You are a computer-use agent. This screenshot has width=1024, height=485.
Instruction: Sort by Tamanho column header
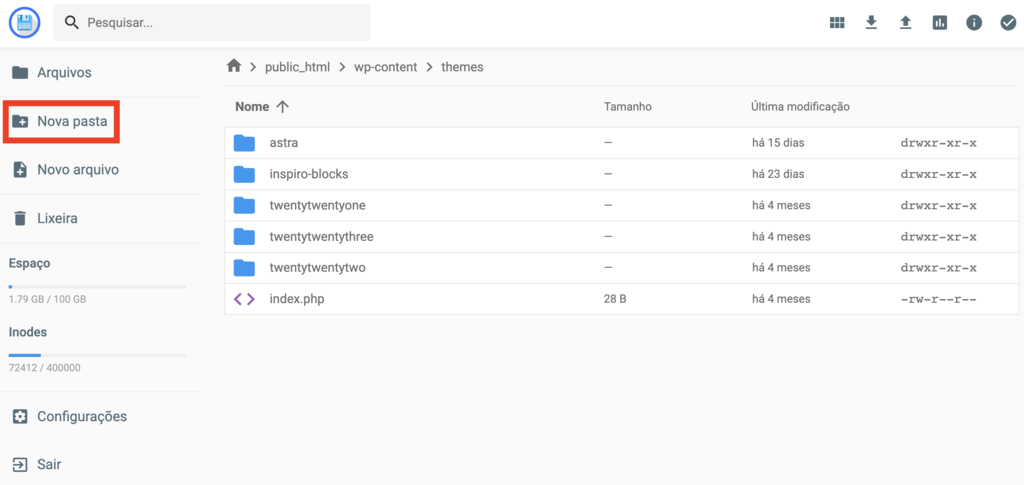point(628,106)
